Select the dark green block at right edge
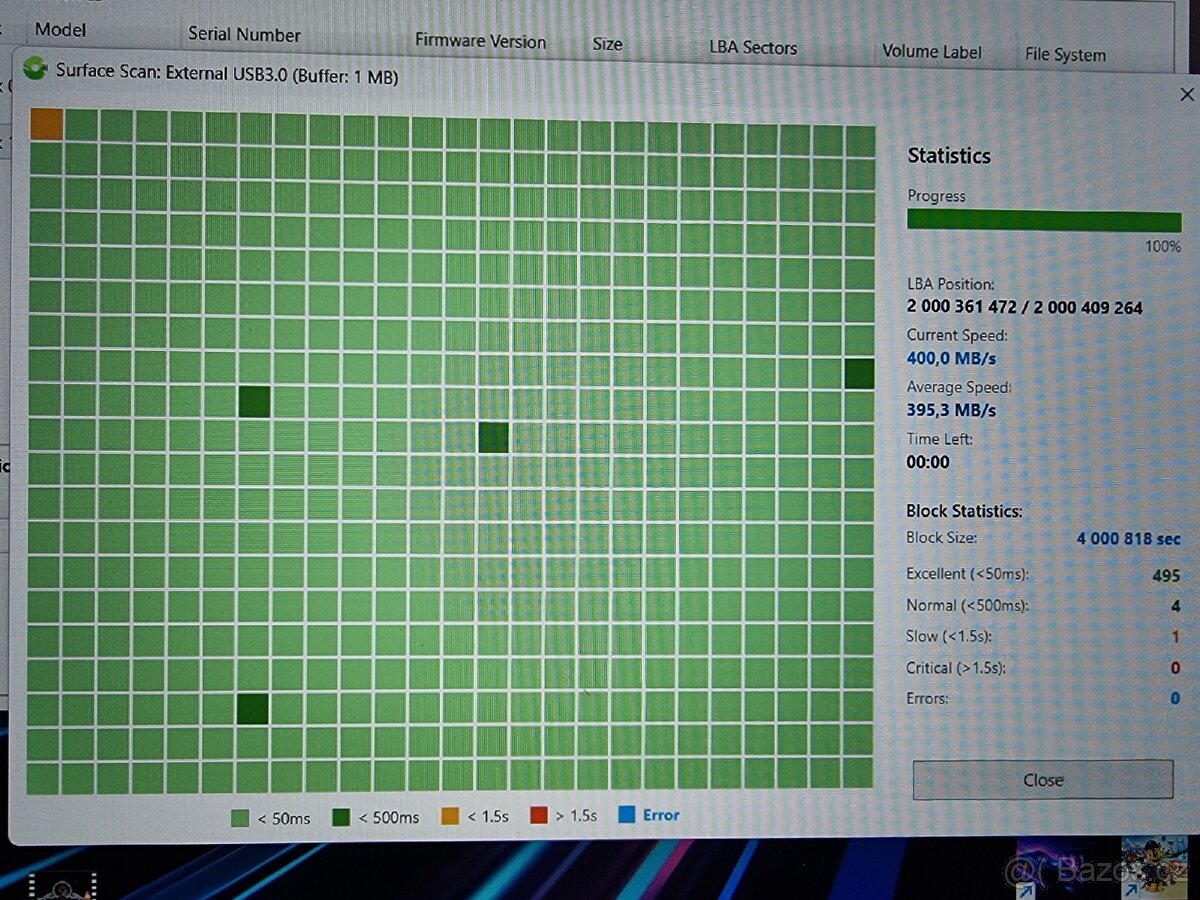 (859, 373)
